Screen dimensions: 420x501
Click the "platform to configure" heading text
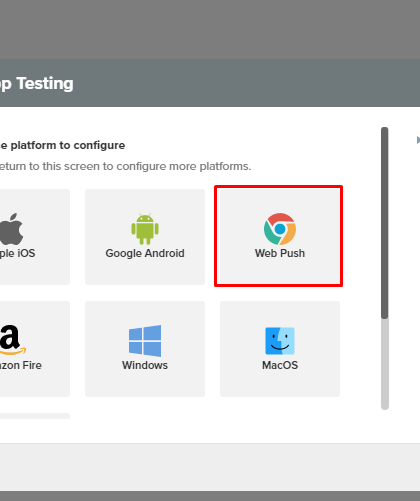coord(68,145)
